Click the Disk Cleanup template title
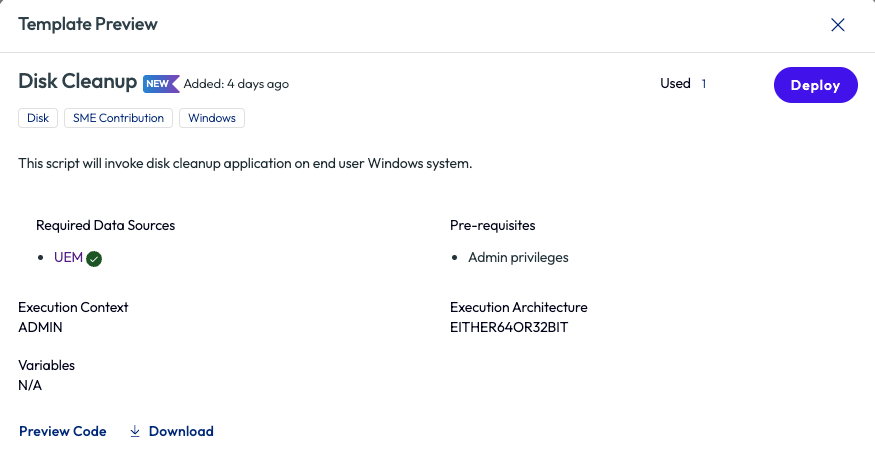The image size is (875, 469). coord(78,82)
